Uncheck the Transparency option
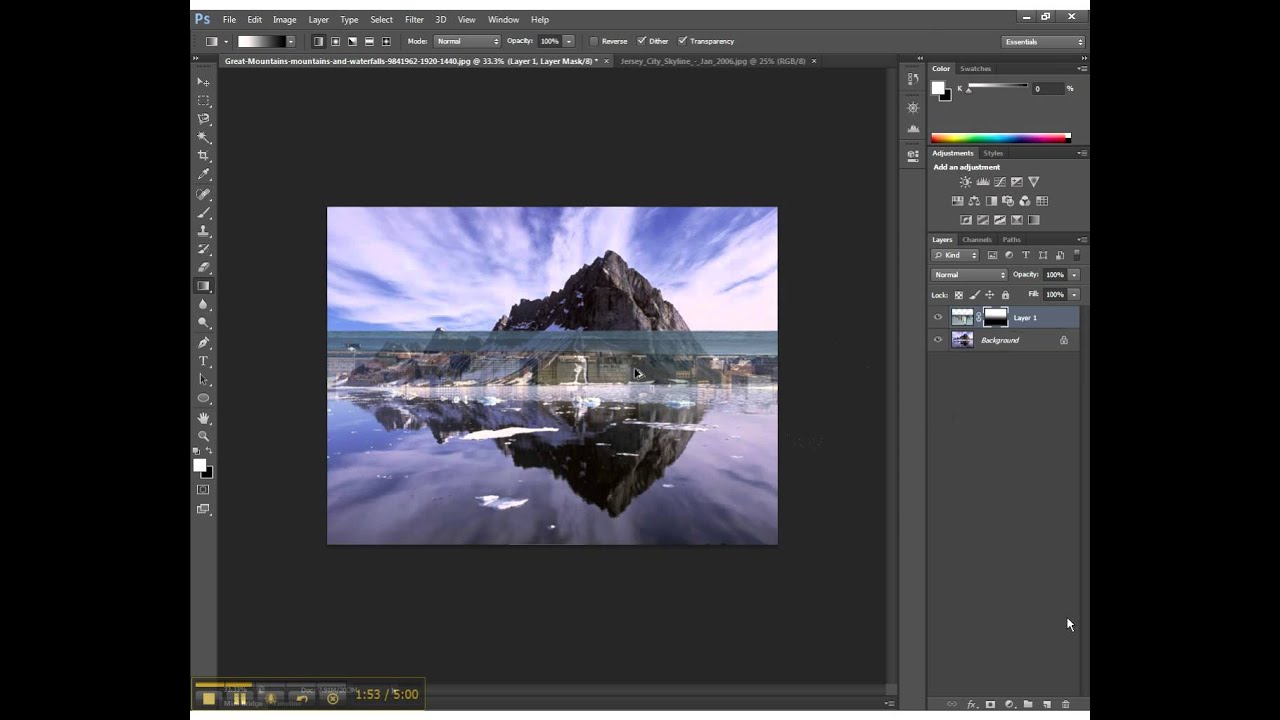1280x720 pixels. click(x=682, y=41)
